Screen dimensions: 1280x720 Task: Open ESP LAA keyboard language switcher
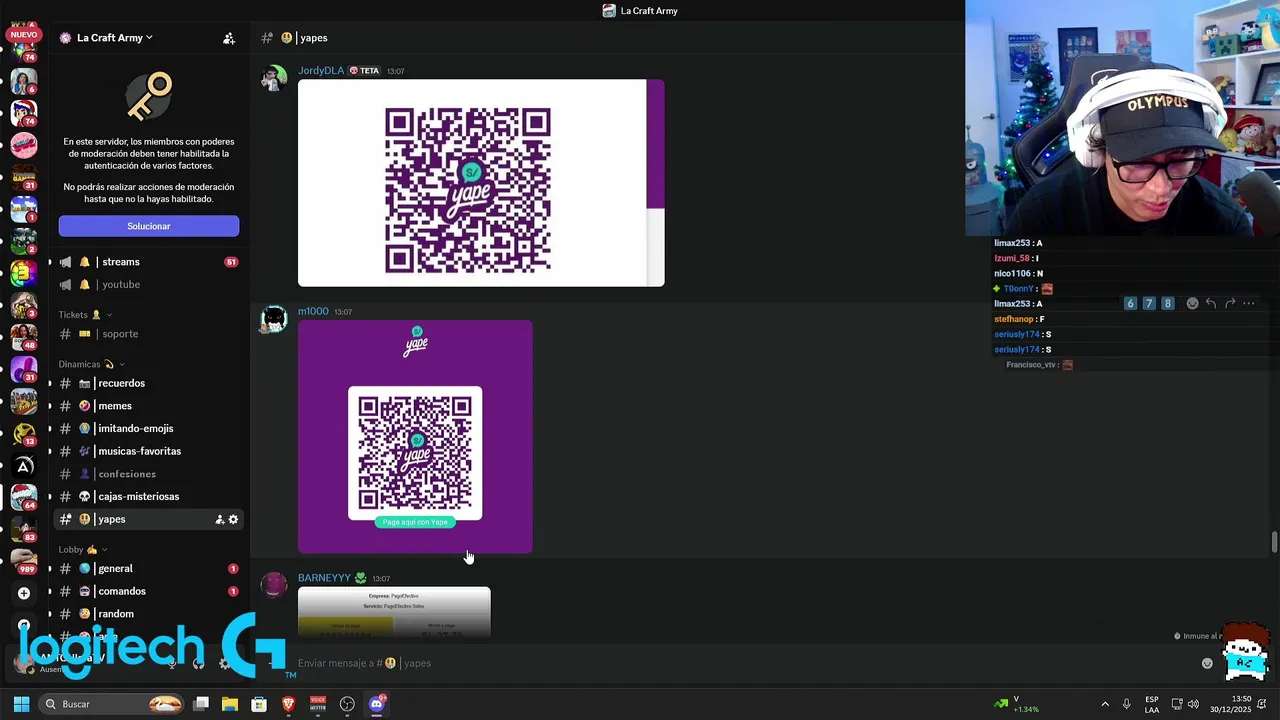click(1152, 704)
